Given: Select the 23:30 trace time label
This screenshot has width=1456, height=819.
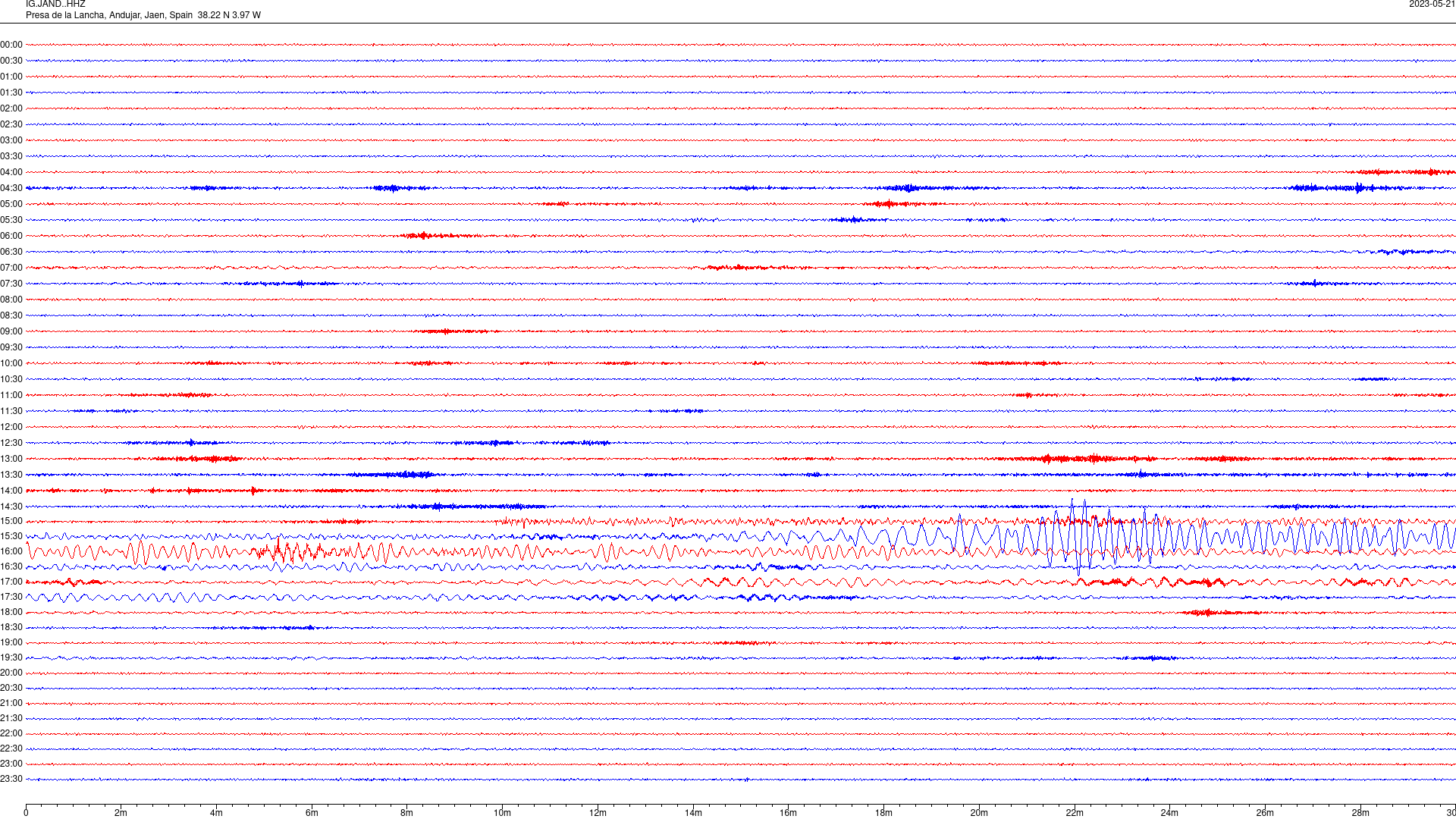Looking at the screenshot, I should [x=11, y=779].
